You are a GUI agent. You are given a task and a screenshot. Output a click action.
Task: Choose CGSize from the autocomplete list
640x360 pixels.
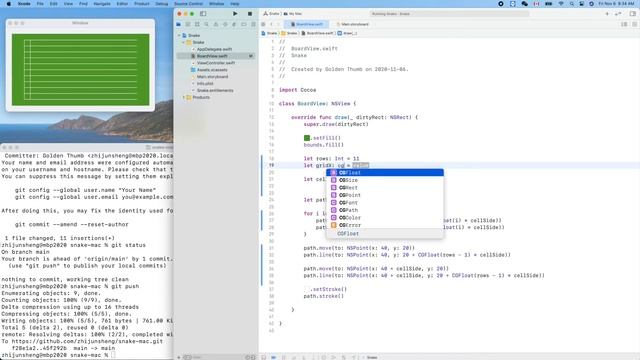[x=385, y=180]
